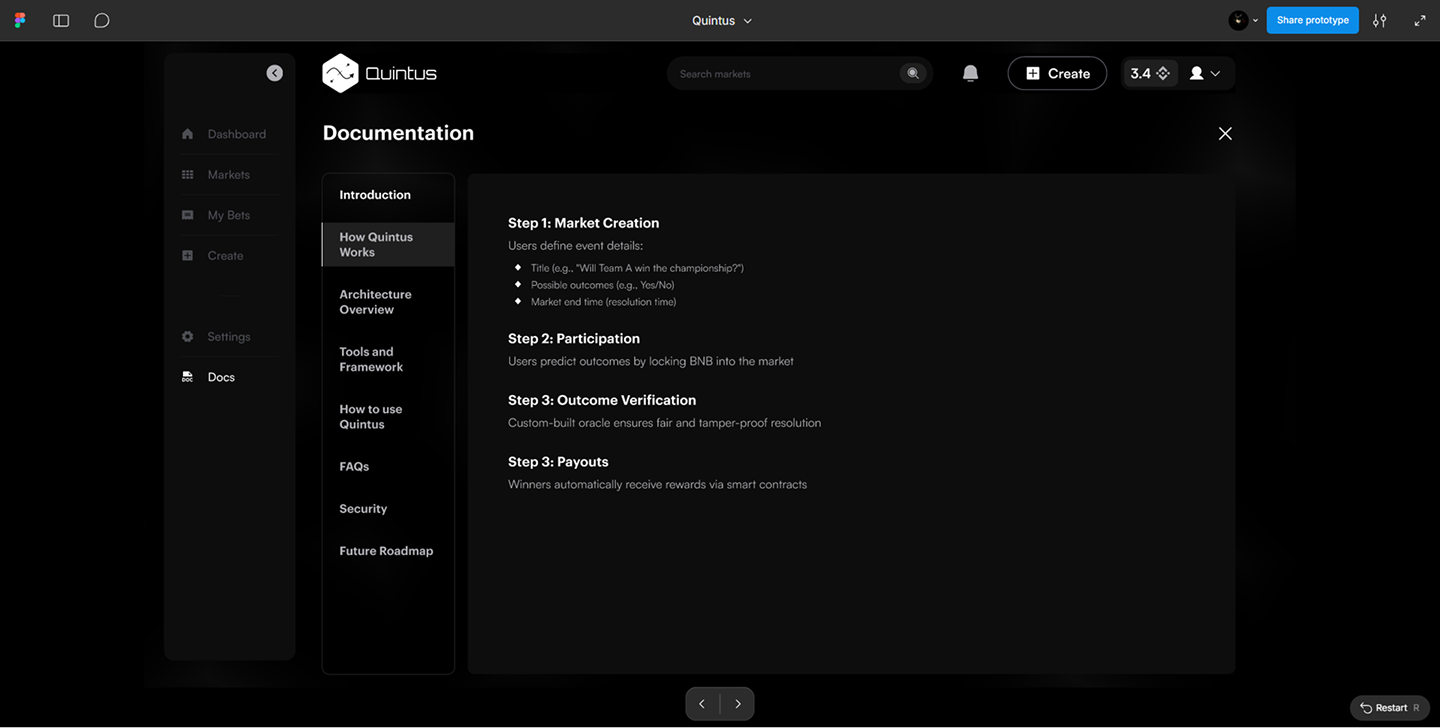Viewport: 1440px width, 728px height.
Task: Click the Documentation heading
Action: tap(398, 133)
